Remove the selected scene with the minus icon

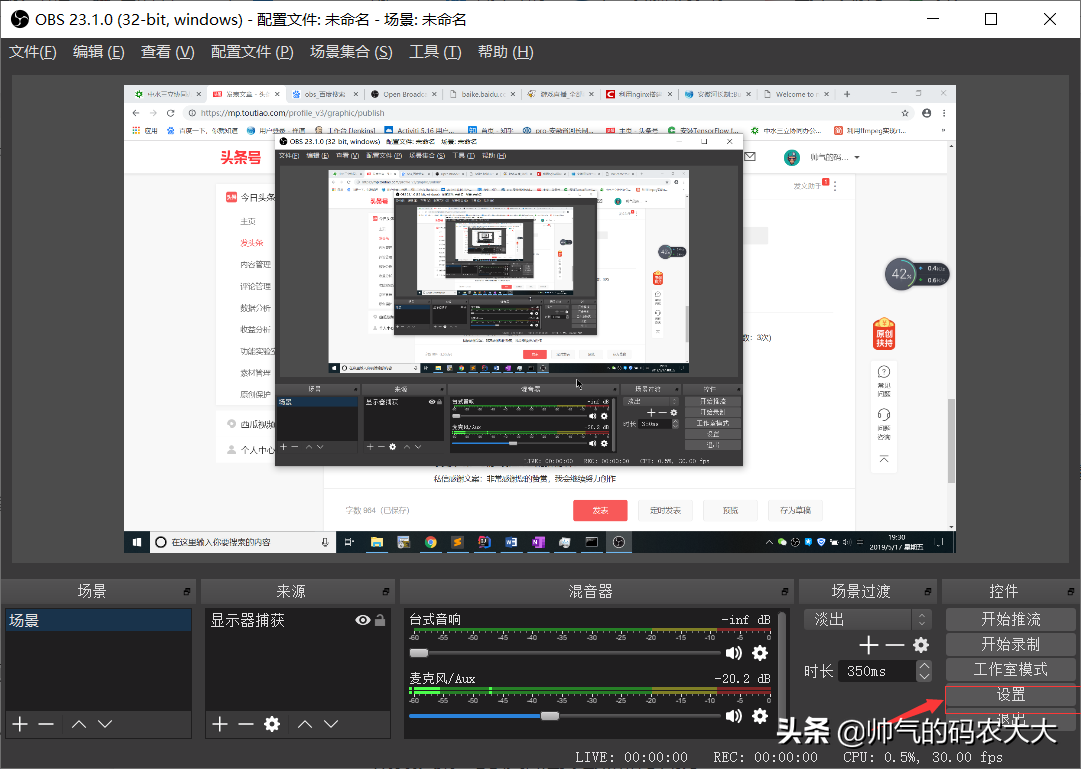[46, 724]
